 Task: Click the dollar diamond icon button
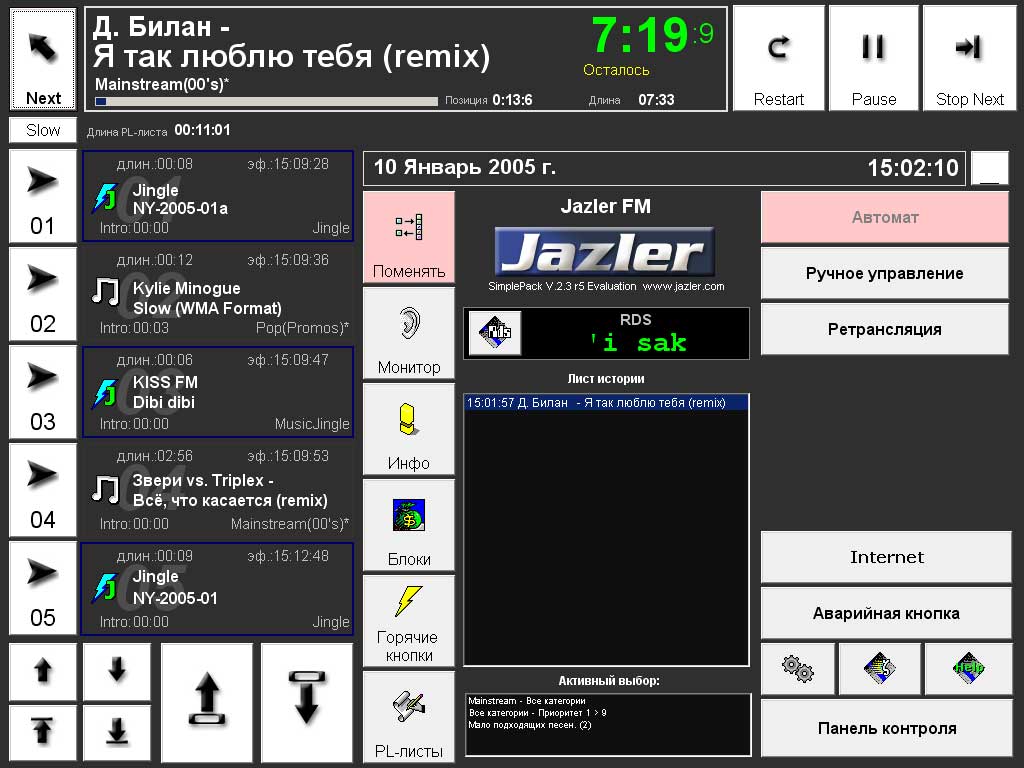(880, 669)
